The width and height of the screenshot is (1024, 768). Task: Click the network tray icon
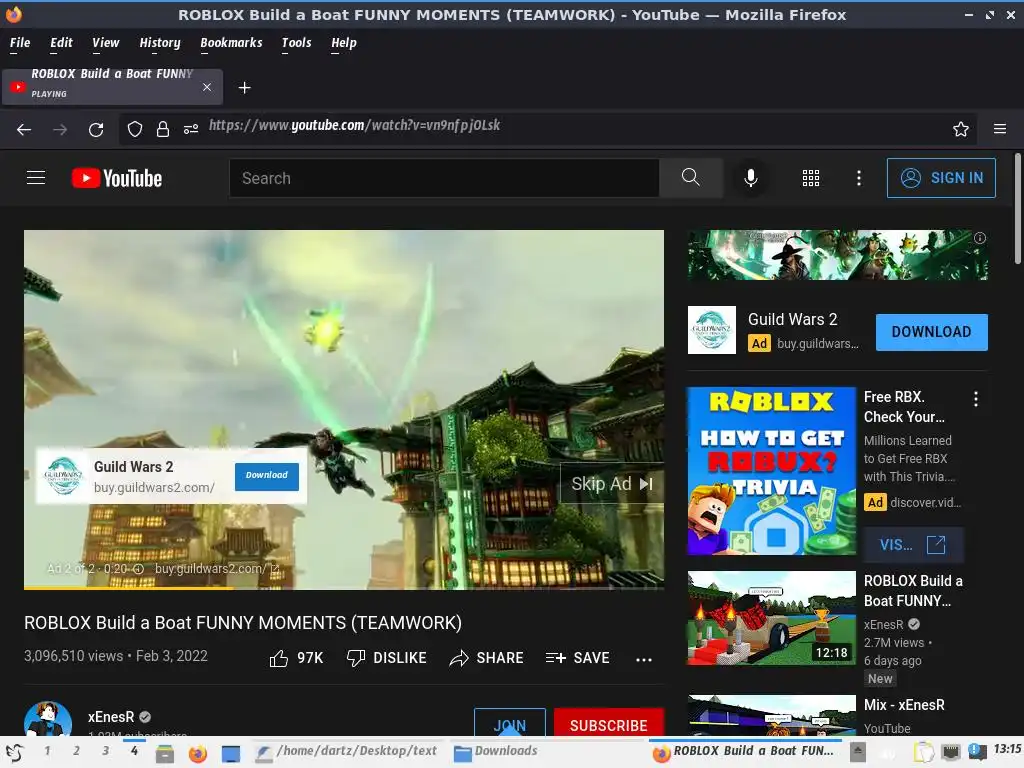[951, 752]
